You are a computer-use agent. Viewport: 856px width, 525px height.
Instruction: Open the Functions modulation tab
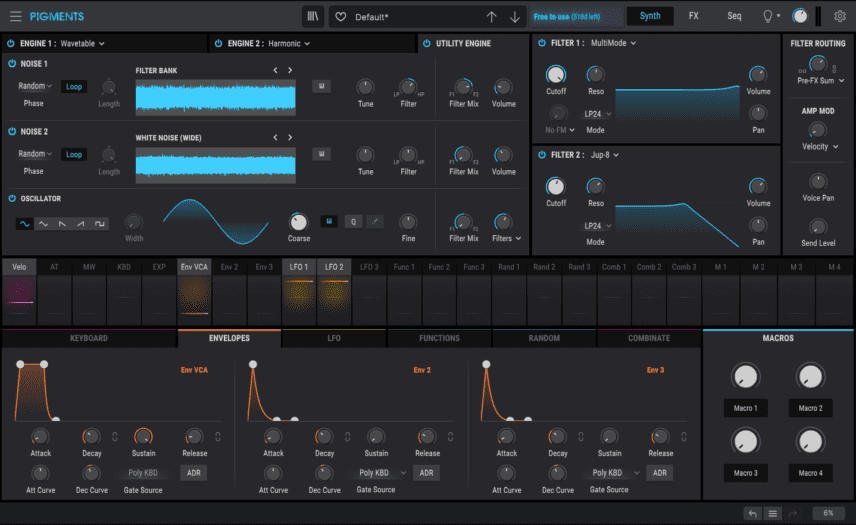click(439, 338)
